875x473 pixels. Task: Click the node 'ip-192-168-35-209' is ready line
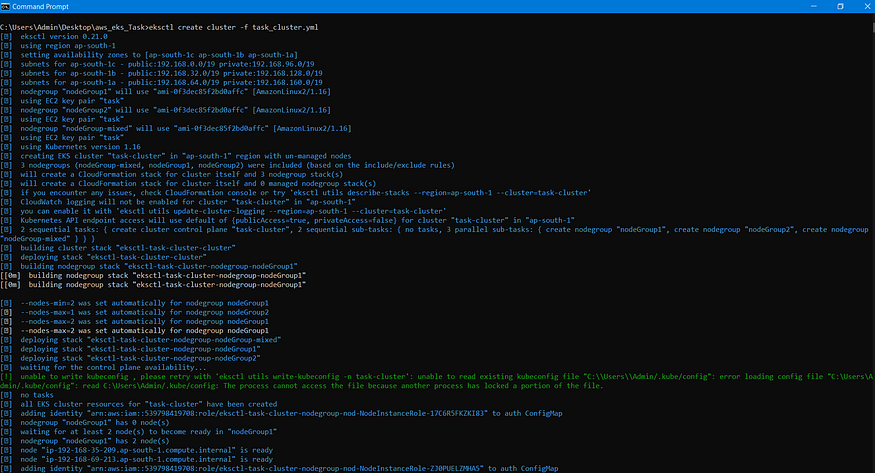point(147,450)
